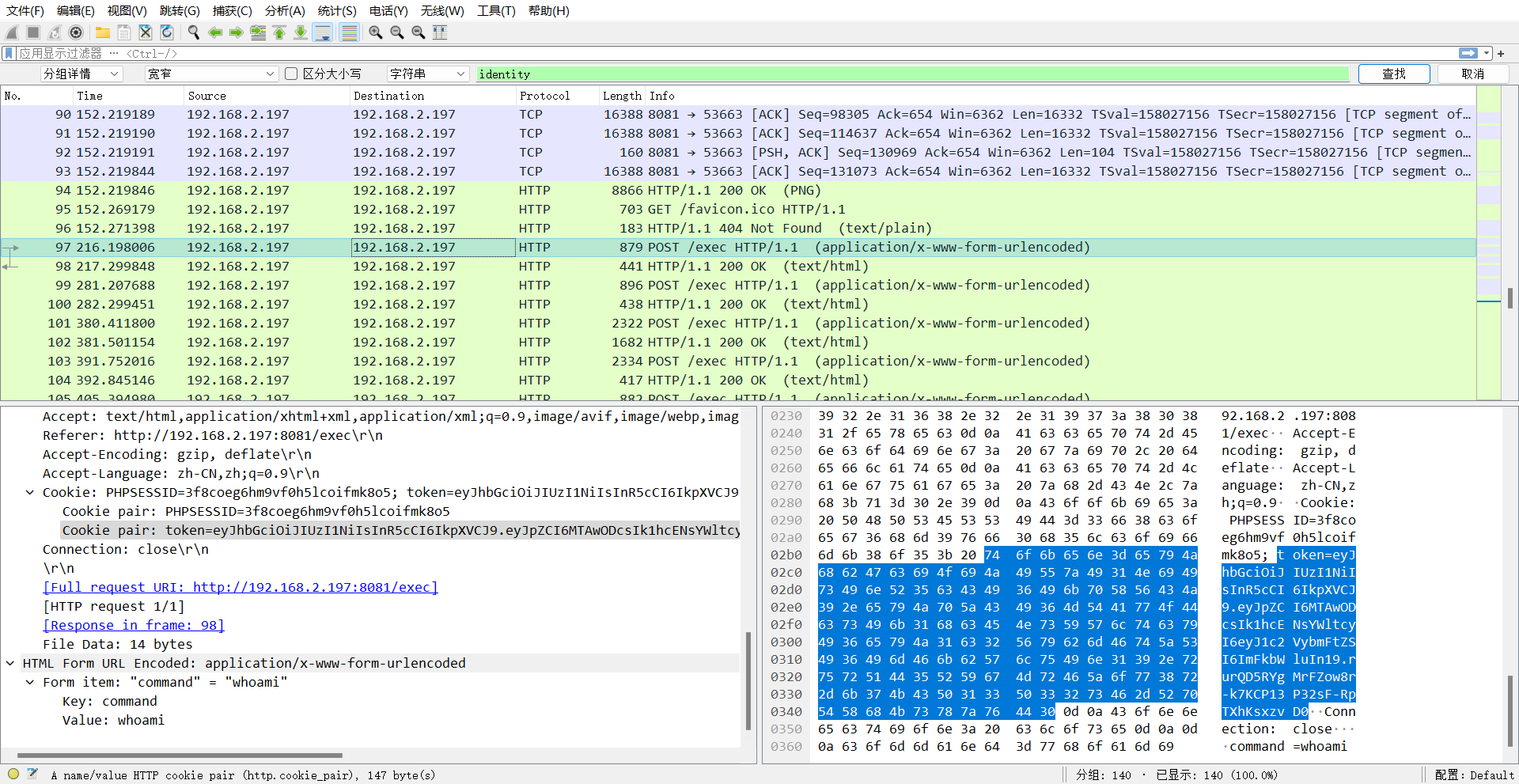Open 帮助(H) menu

[549, 11]
